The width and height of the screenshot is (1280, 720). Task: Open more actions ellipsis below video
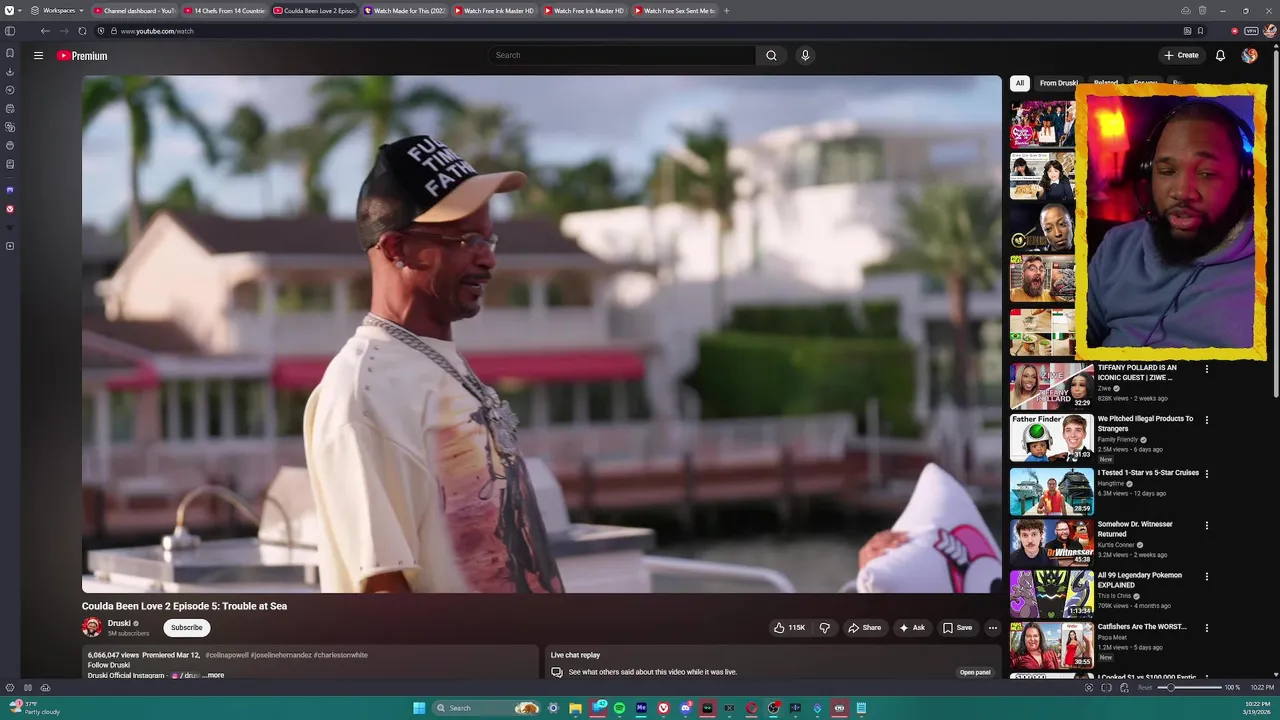[992, 628]
